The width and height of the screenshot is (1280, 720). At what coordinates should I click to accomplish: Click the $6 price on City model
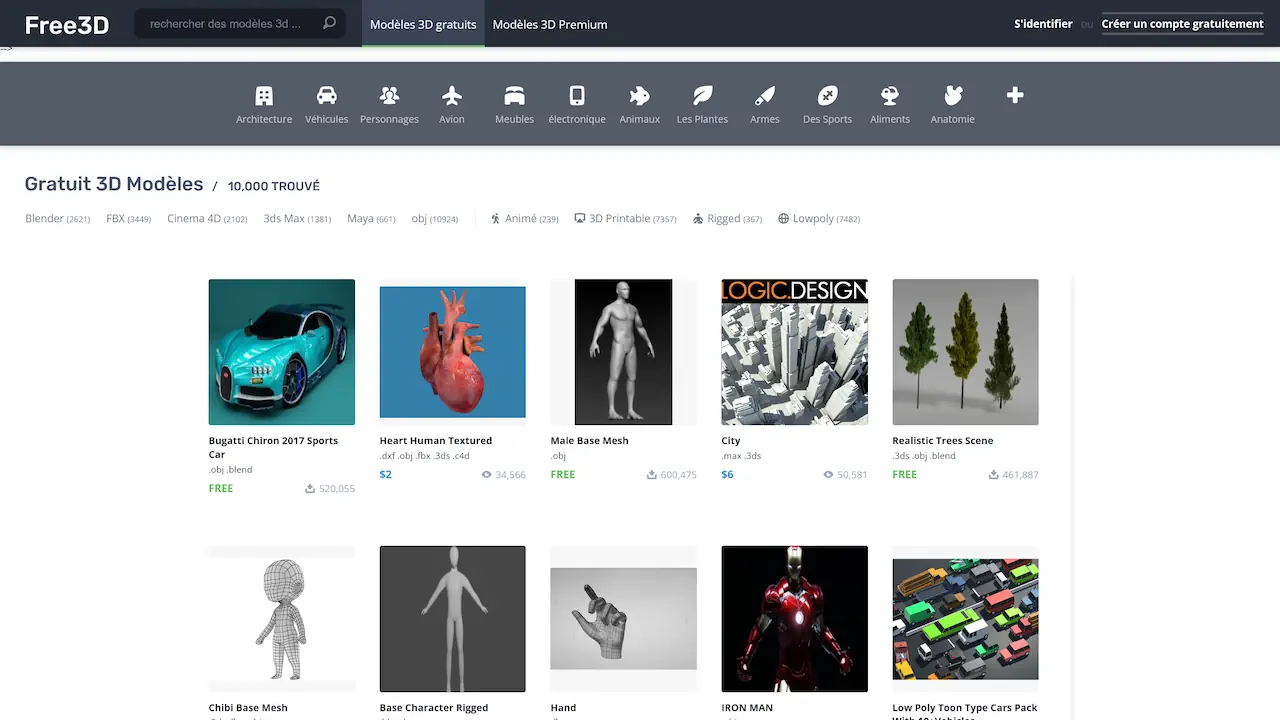pos(728,474)
